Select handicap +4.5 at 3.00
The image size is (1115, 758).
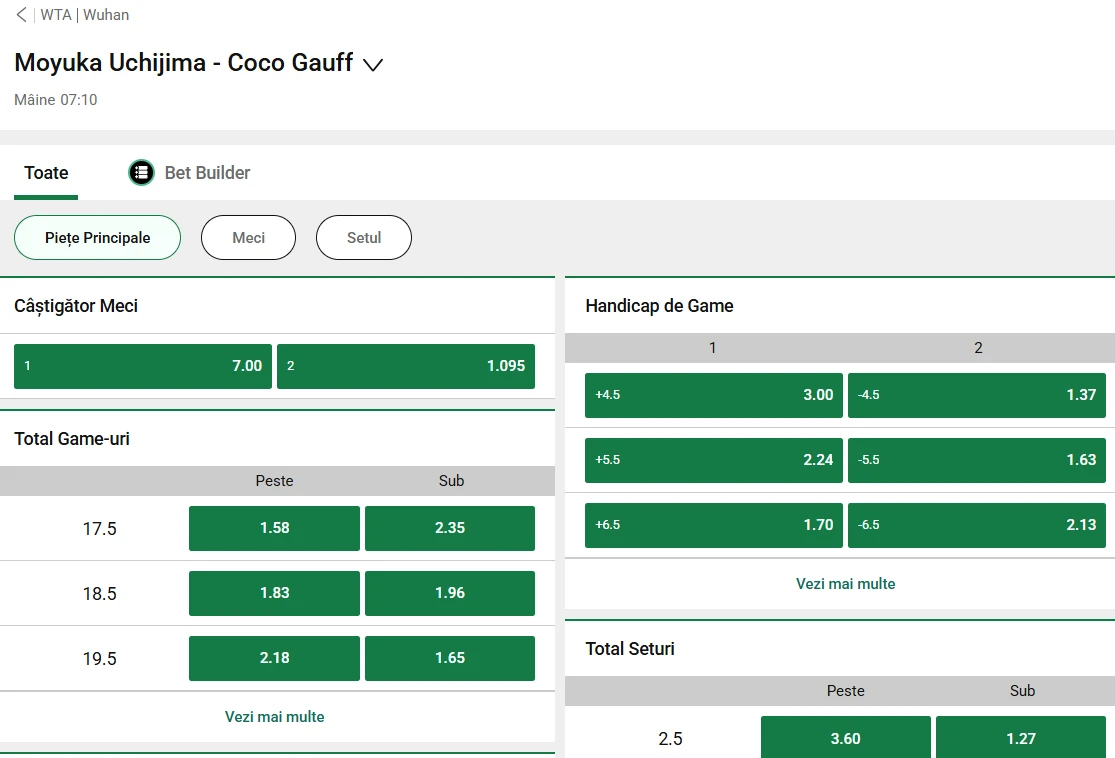coord(714,395)
